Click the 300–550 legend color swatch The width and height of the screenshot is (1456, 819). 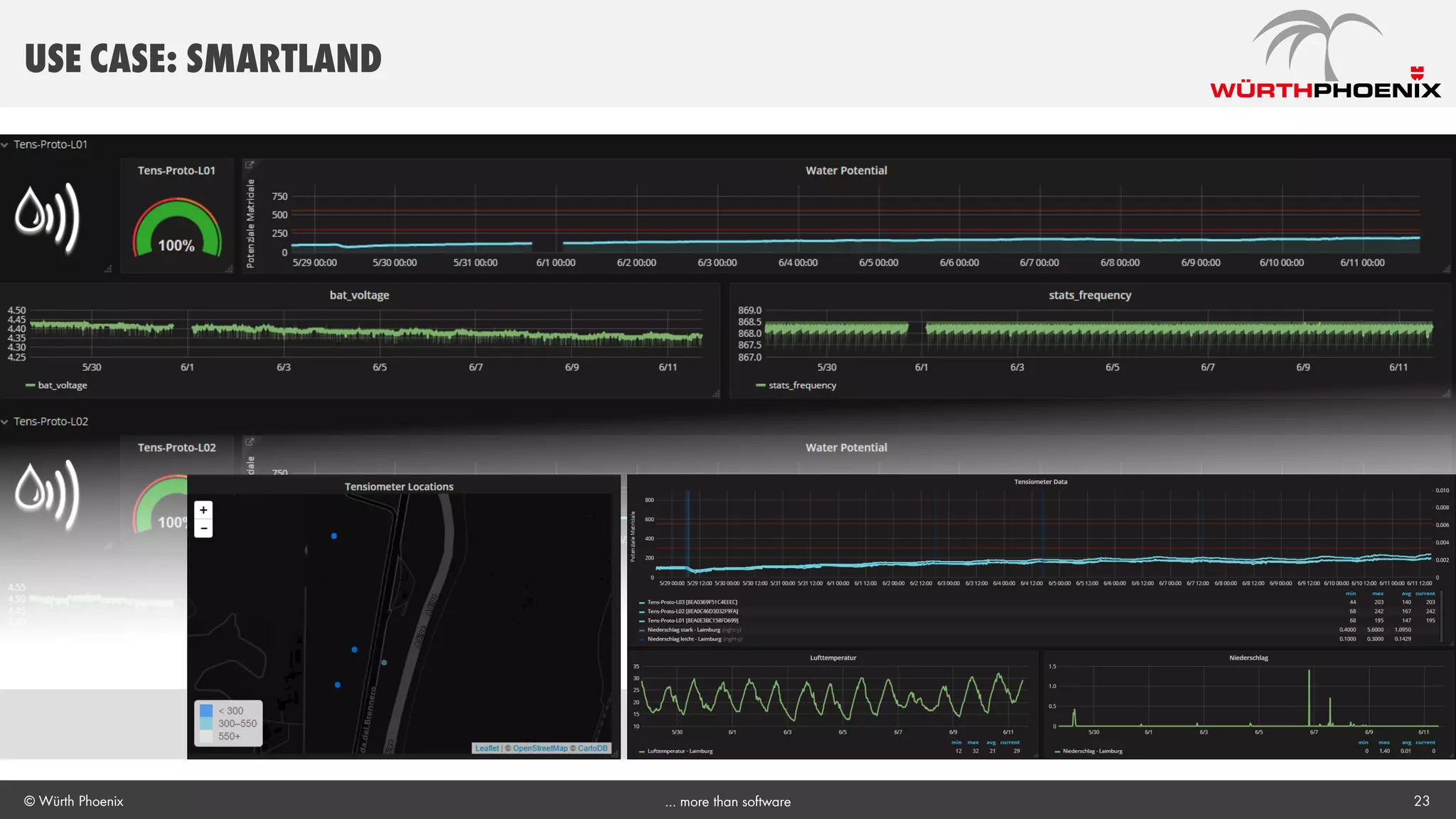(206, 724)
